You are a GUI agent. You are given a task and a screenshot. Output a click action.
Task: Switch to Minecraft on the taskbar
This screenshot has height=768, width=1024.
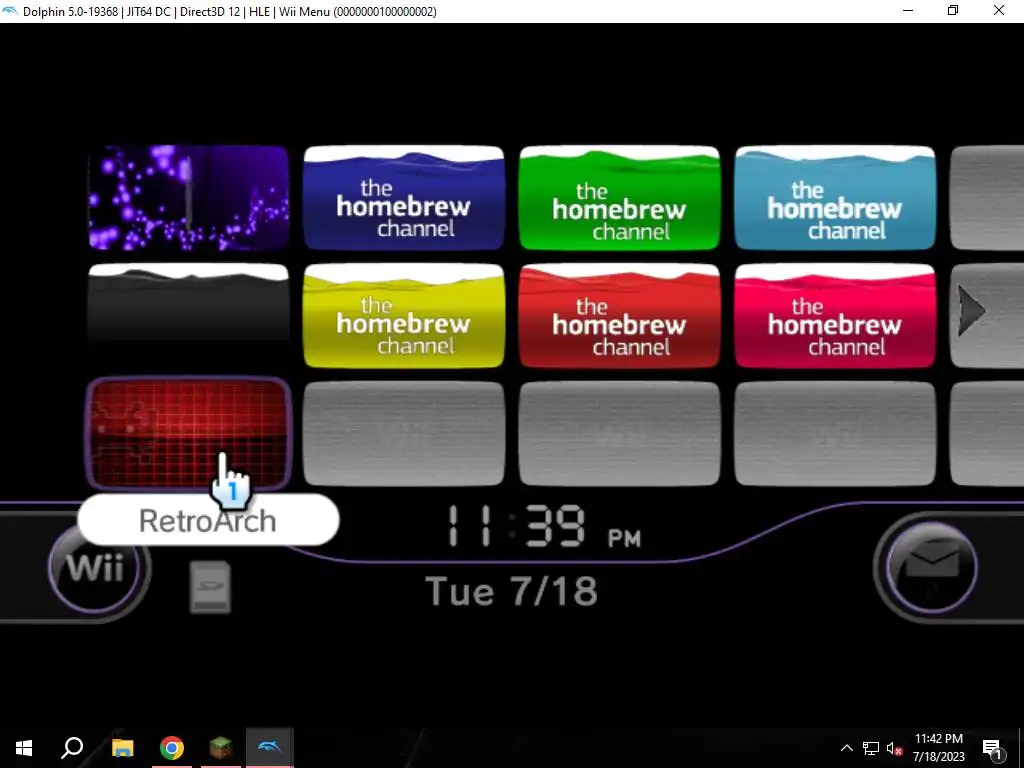pos(221,748)
